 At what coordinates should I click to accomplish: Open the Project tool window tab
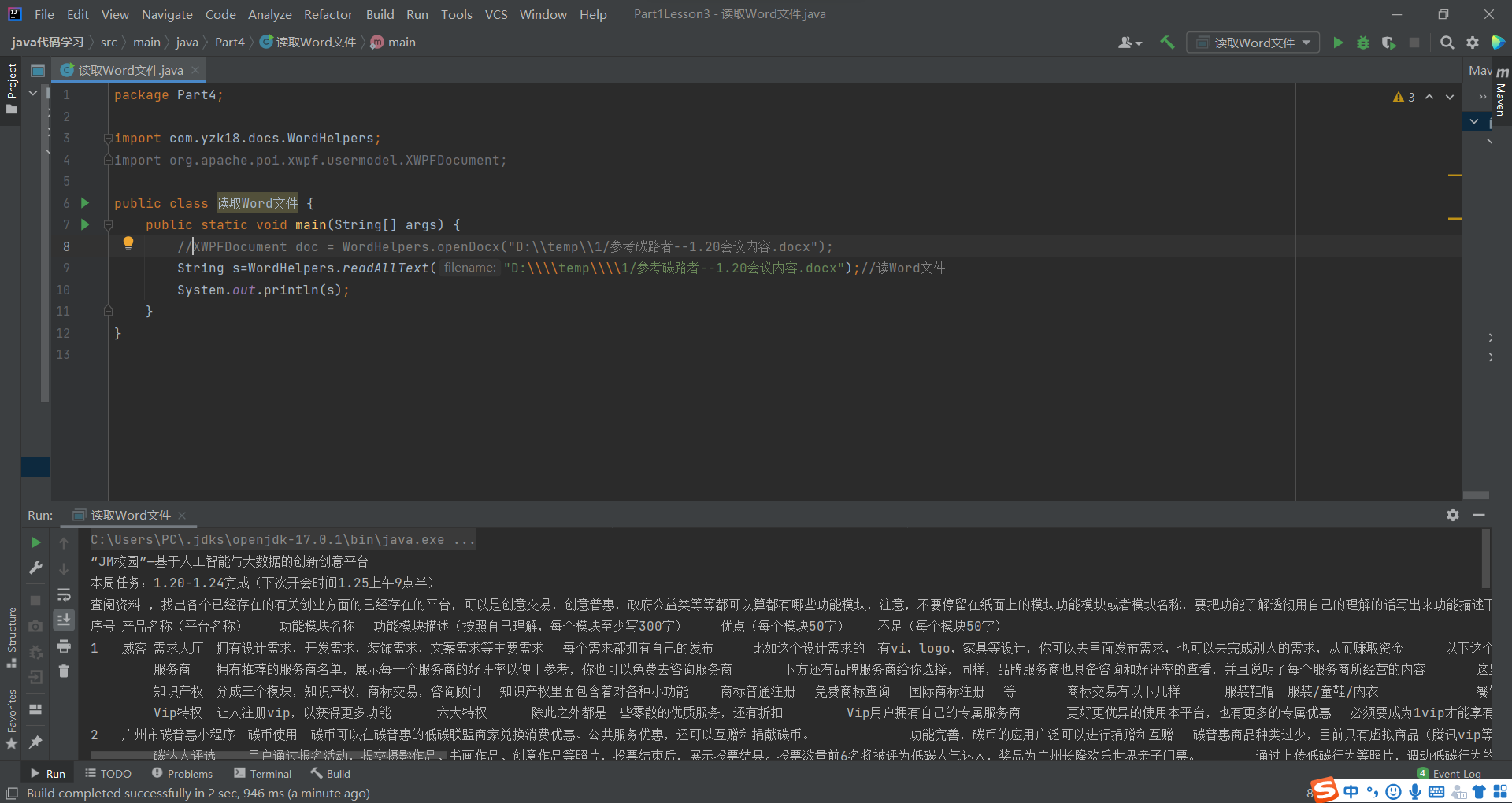point(11,88)
